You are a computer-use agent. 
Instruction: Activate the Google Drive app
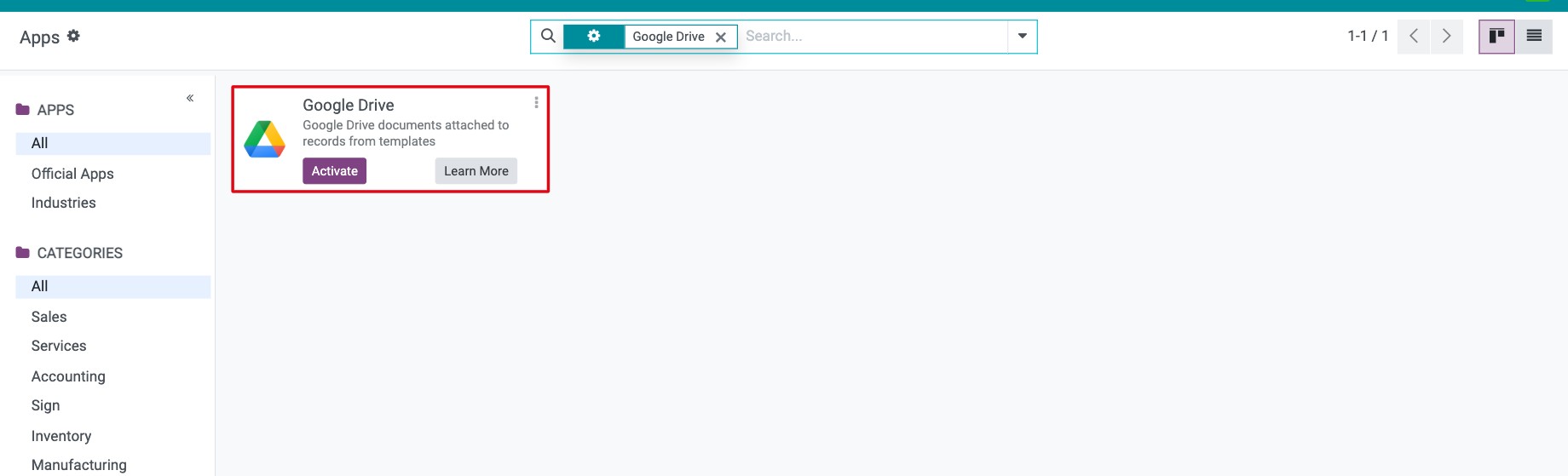tap(335, 171)
